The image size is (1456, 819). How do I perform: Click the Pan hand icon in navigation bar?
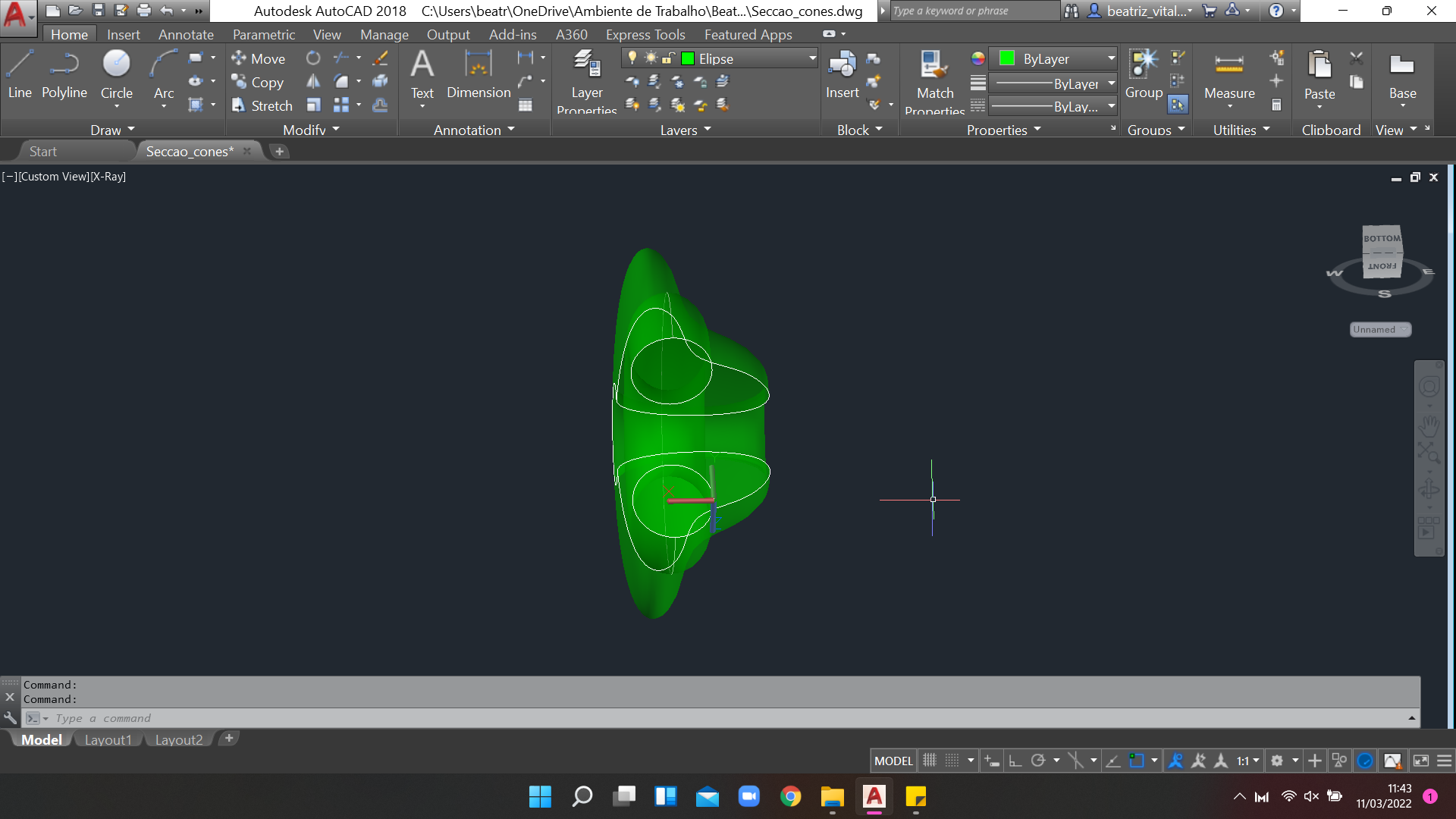1429,427
